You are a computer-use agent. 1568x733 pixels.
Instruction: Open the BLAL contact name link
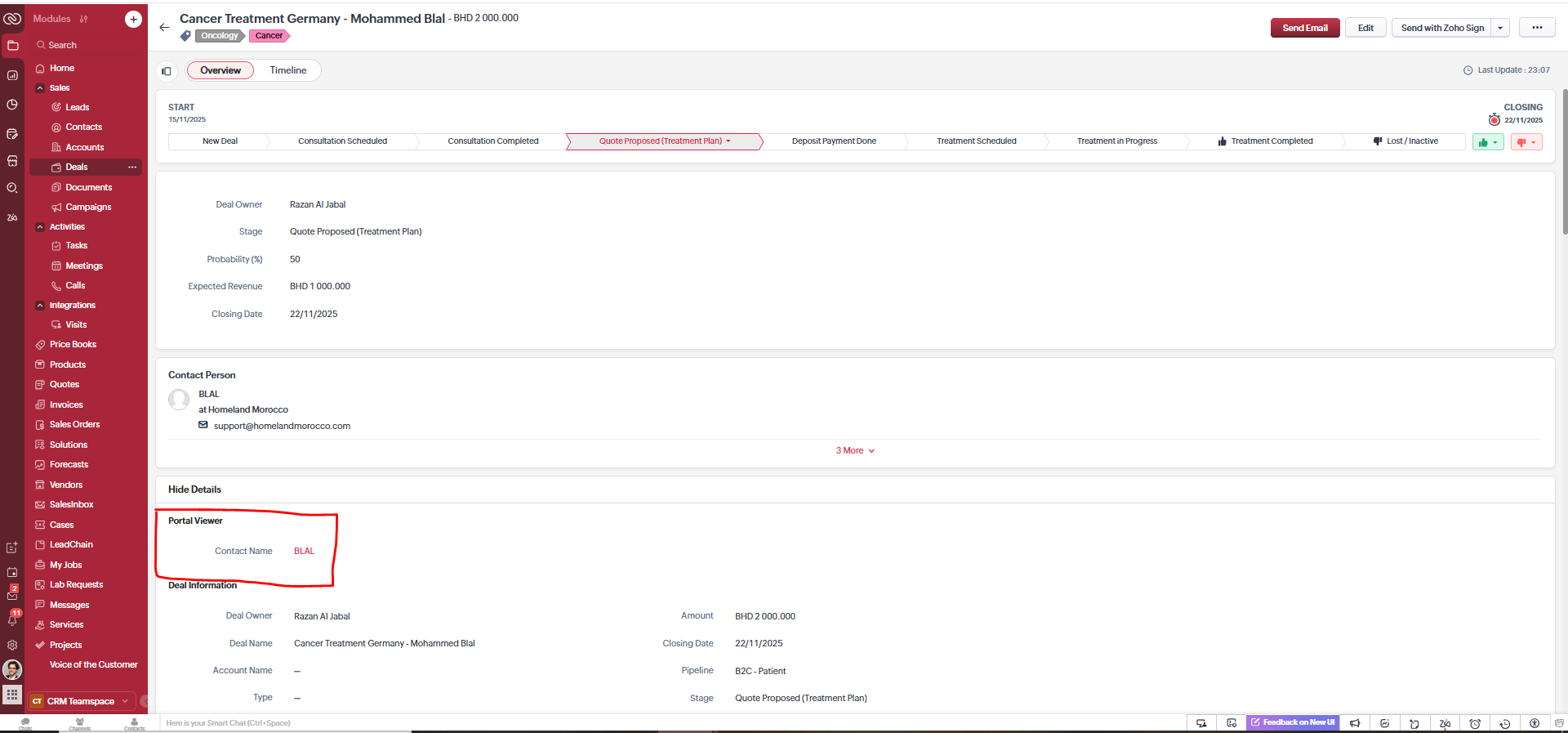(x=304, y=551)
